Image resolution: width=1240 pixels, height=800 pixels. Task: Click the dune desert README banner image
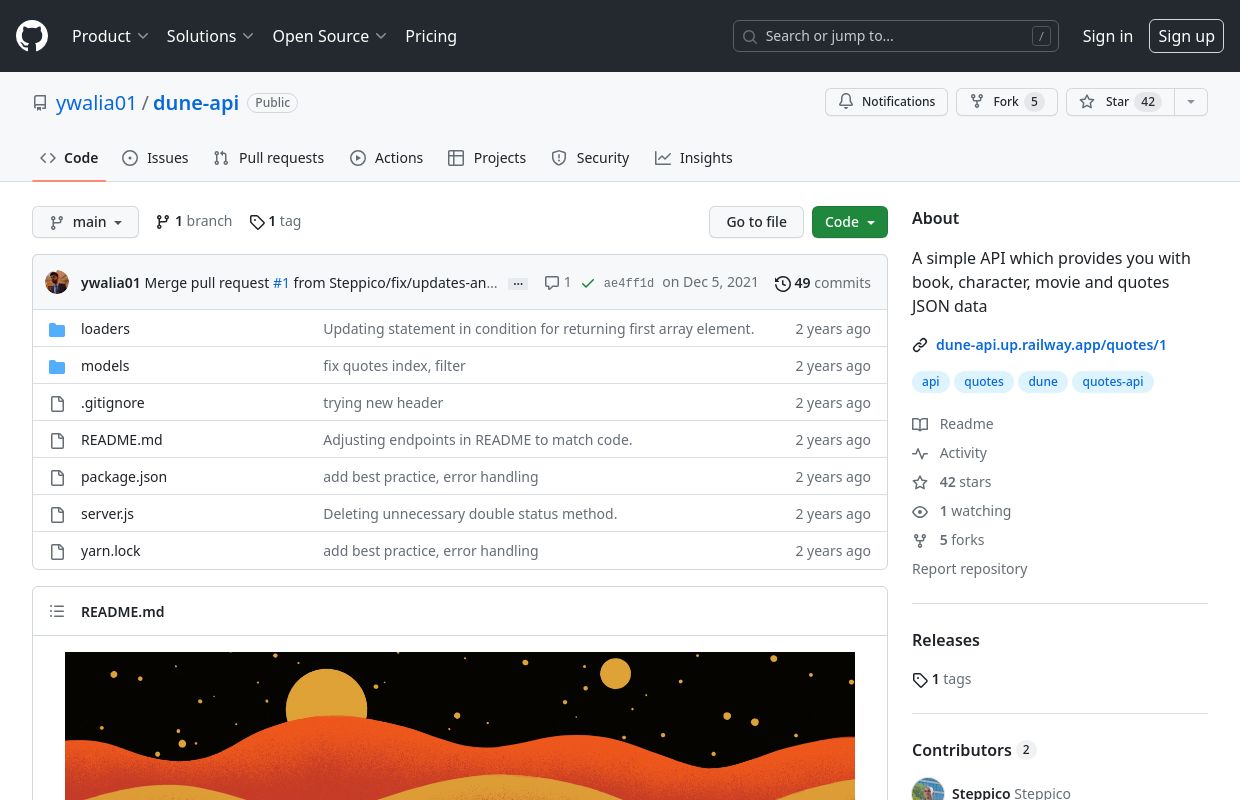coord(460,726)
